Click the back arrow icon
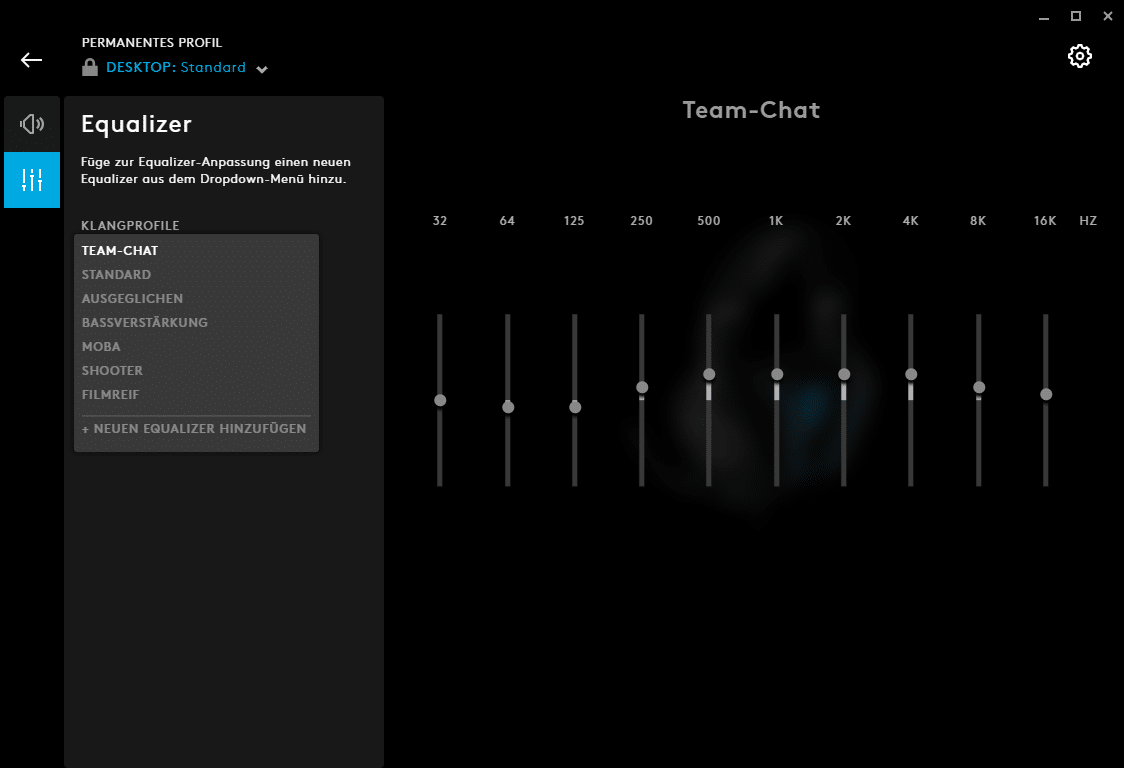 pos(32,60)
